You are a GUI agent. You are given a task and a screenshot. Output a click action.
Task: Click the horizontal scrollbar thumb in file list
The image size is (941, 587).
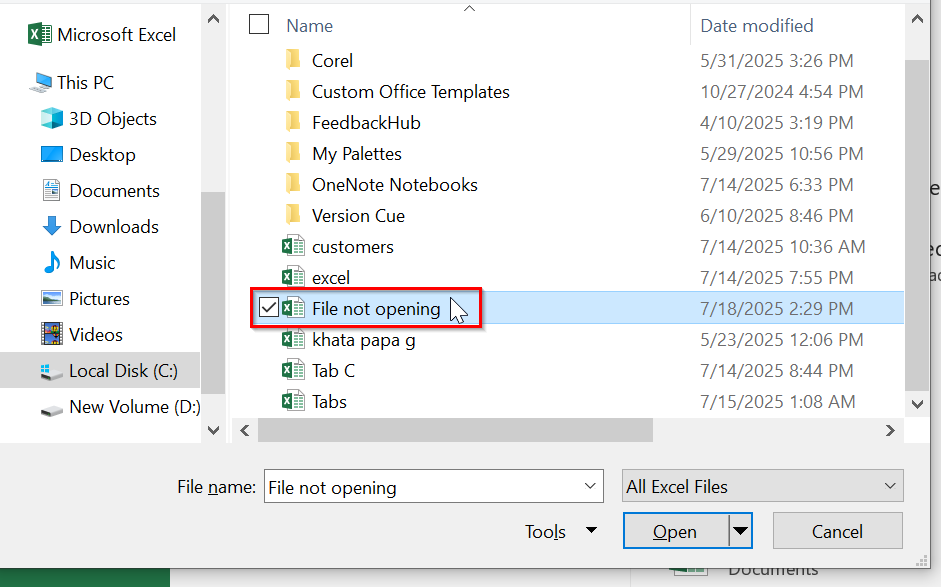[455, 430]
